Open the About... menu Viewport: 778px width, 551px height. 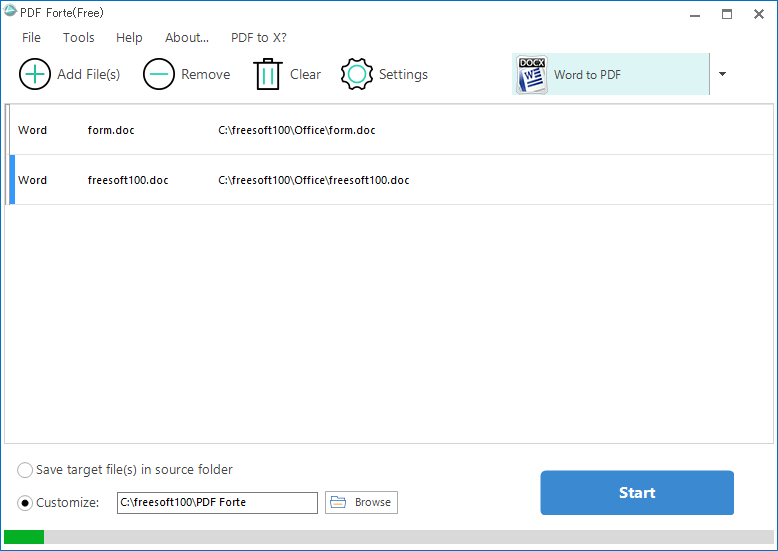187,38
